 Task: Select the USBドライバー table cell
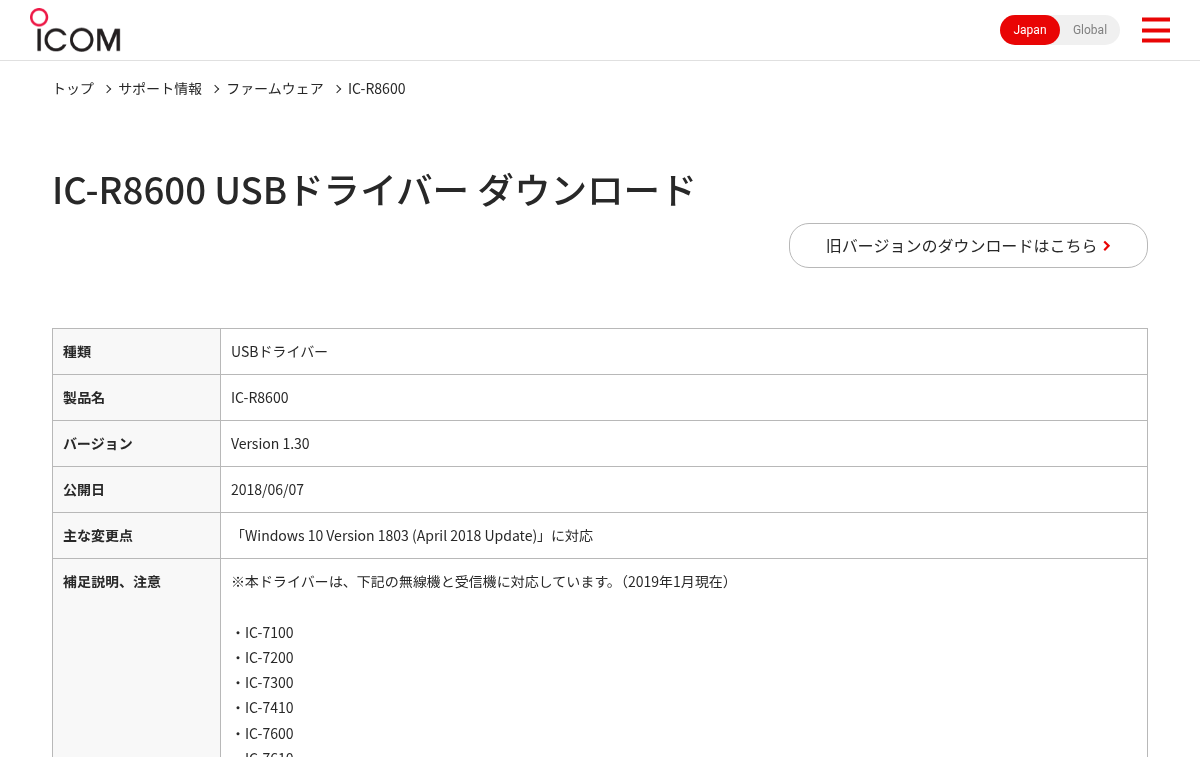pos(684,352)
